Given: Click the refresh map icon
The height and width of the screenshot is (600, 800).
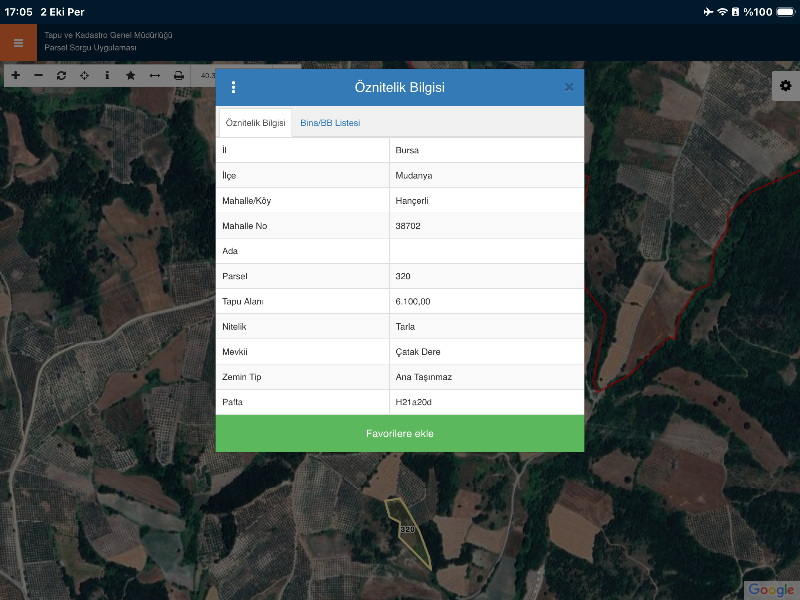Looking at the screenshot, I should (61, 75).
